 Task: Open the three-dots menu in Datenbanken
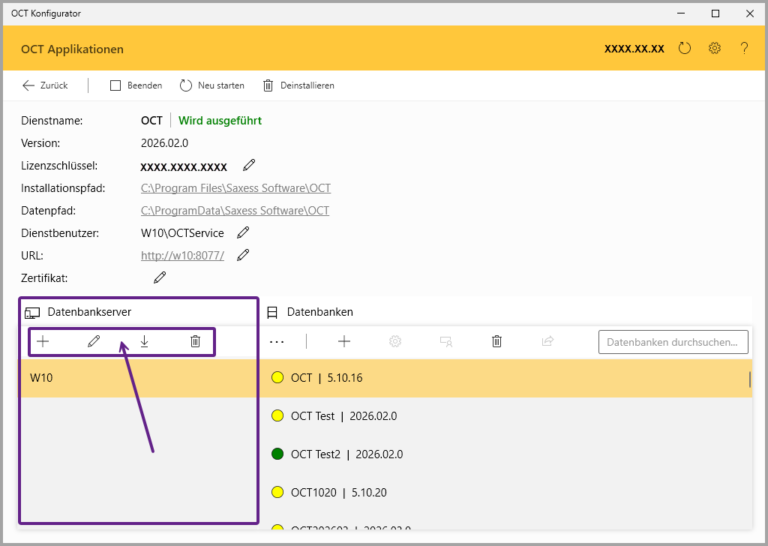tap(277, 342)
